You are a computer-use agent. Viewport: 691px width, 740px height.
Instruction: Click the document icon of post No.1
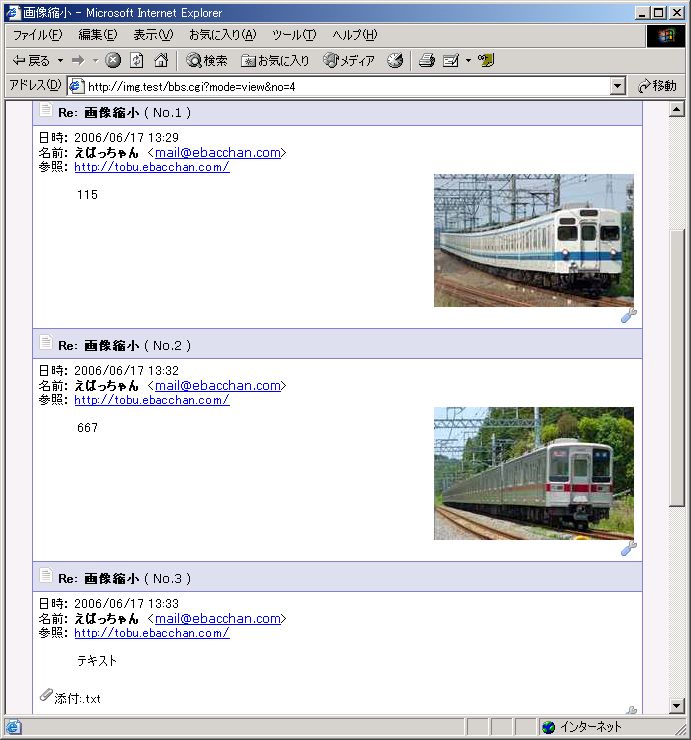(x=46, y=110)
